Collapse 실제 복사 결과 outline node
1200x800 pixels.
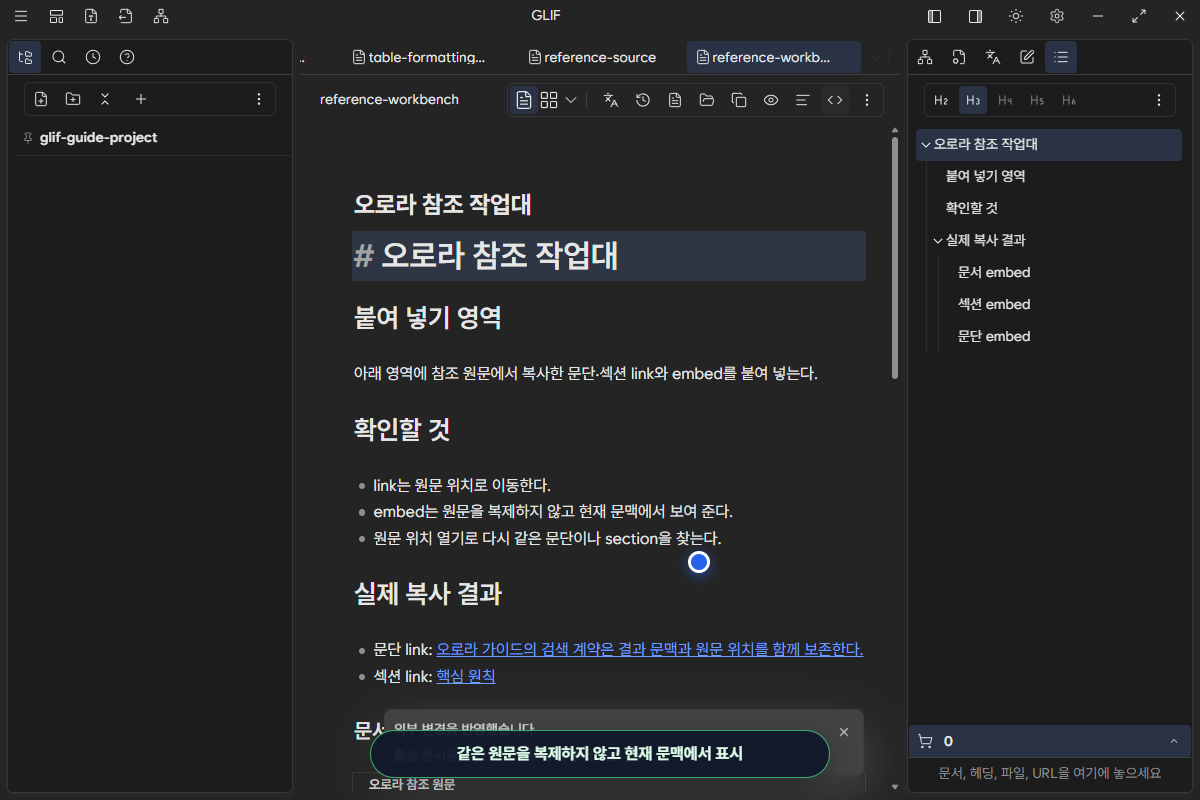point(937,240)
